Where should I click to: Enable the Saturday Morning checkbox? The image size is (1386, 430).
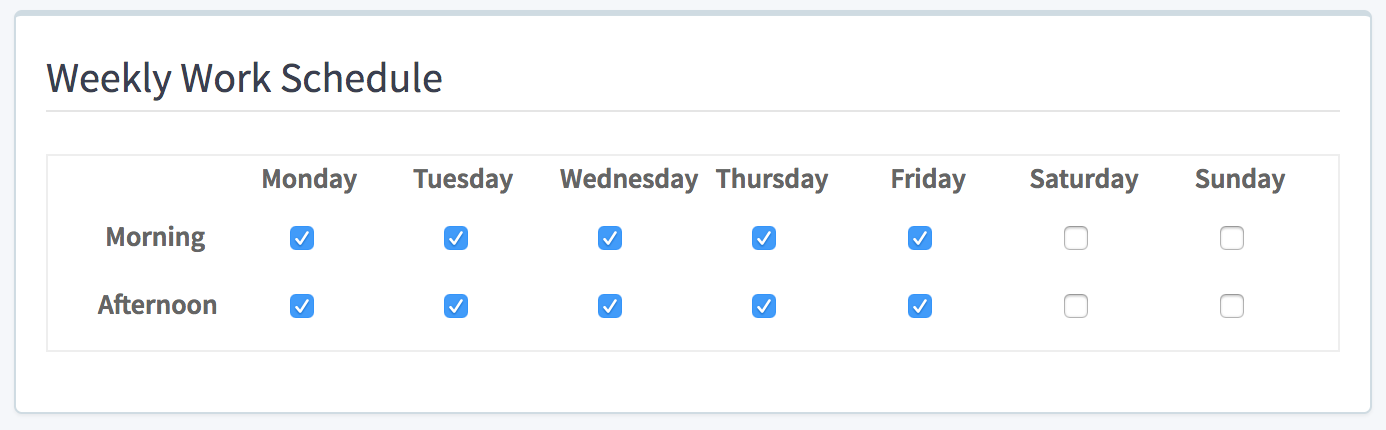point(1076,238)
